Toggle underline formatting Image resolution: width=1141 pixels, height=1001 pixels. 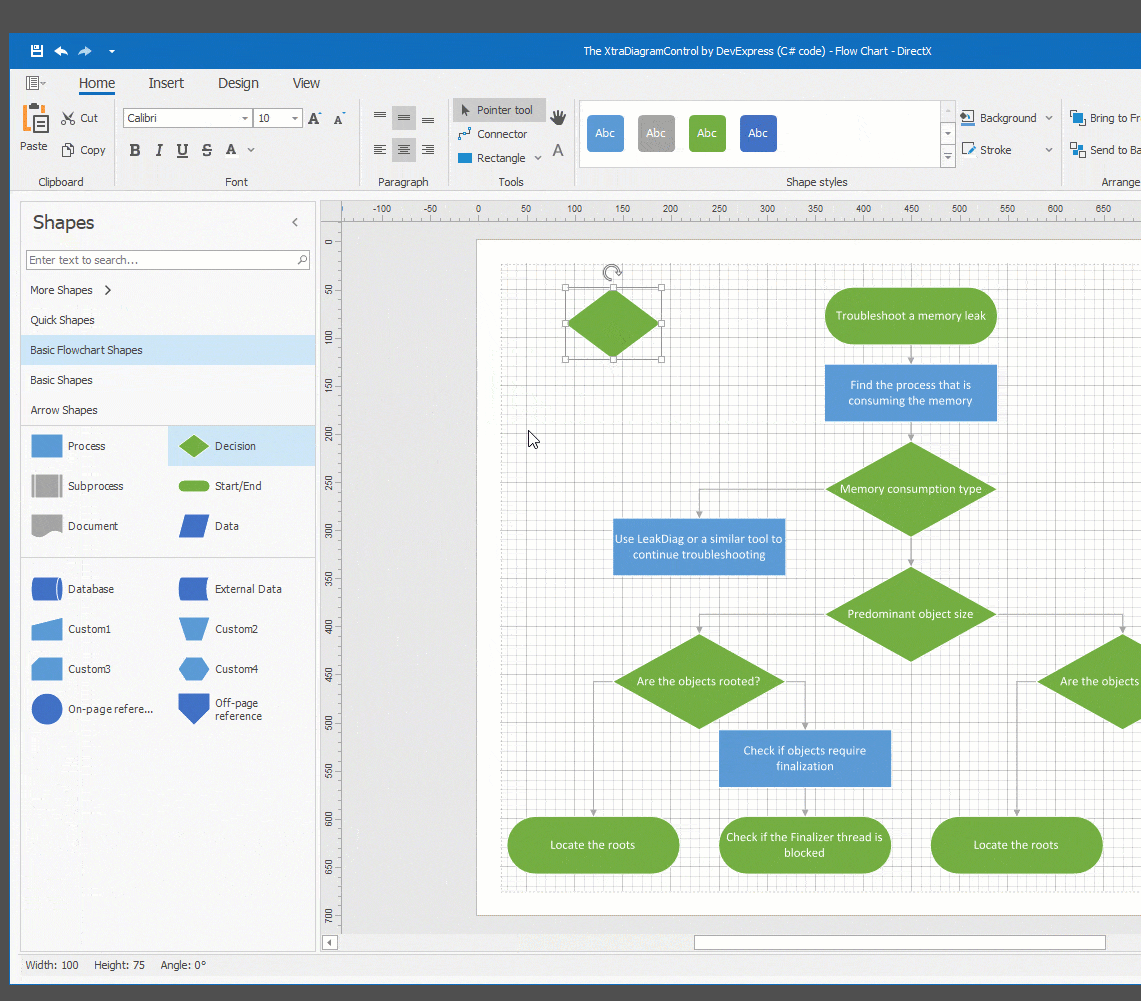[x=183, y=150]
